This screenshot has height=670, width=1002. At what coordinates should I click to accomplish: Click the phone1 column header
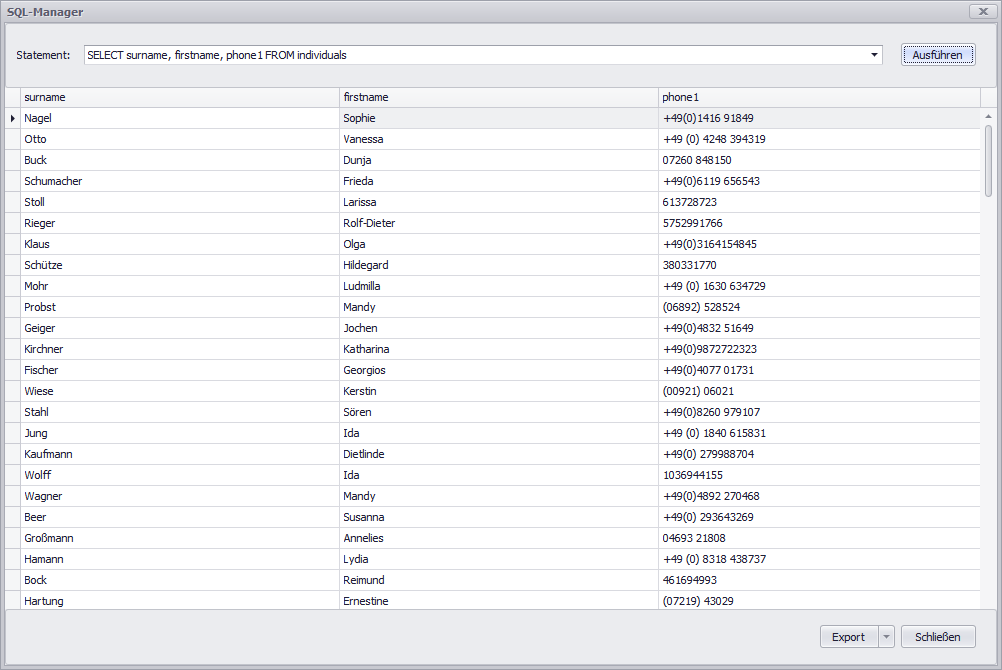(x=818, y=97)
